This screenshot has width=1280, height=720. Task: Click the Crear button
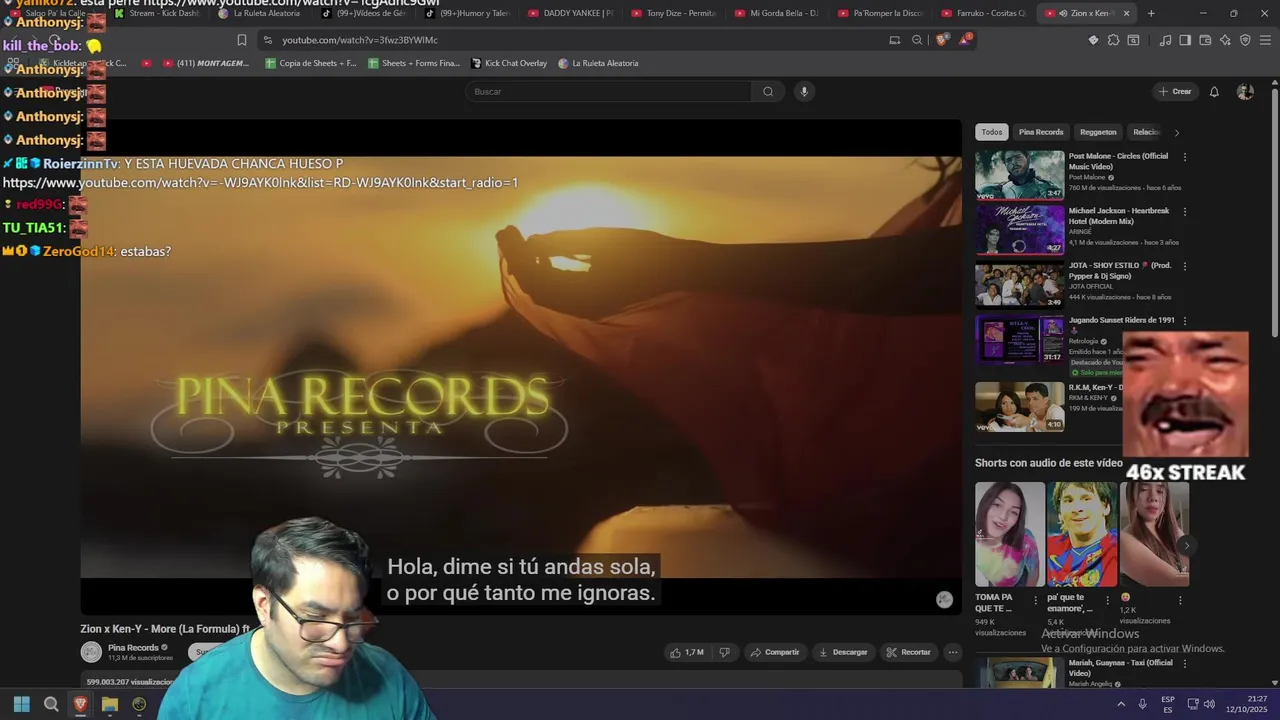pyautogui.click(x=1175, y=91)
